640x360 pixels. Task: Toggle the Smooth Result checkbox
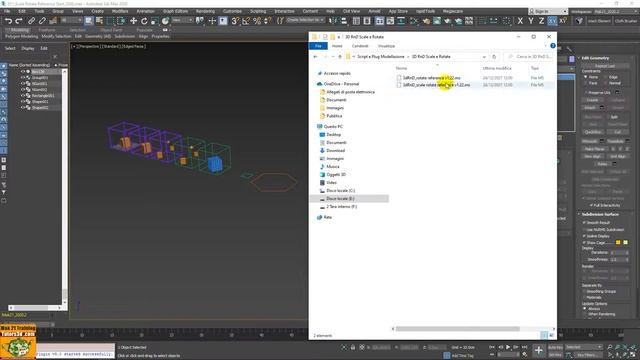point(584,223)
